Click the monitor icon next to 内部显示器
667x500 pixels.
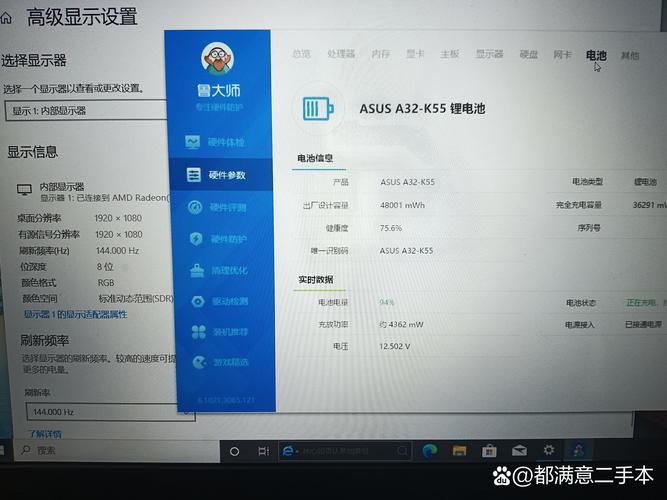[24, 190]
